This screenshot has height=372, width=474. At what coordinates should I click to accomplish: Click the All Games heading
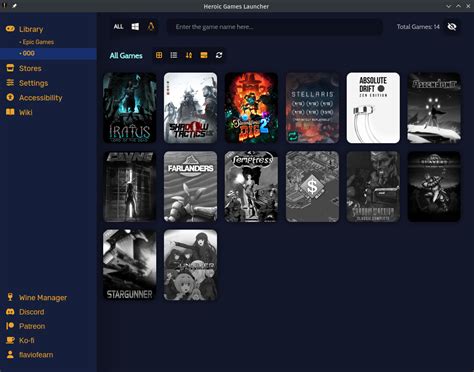(x=126, y=55)
